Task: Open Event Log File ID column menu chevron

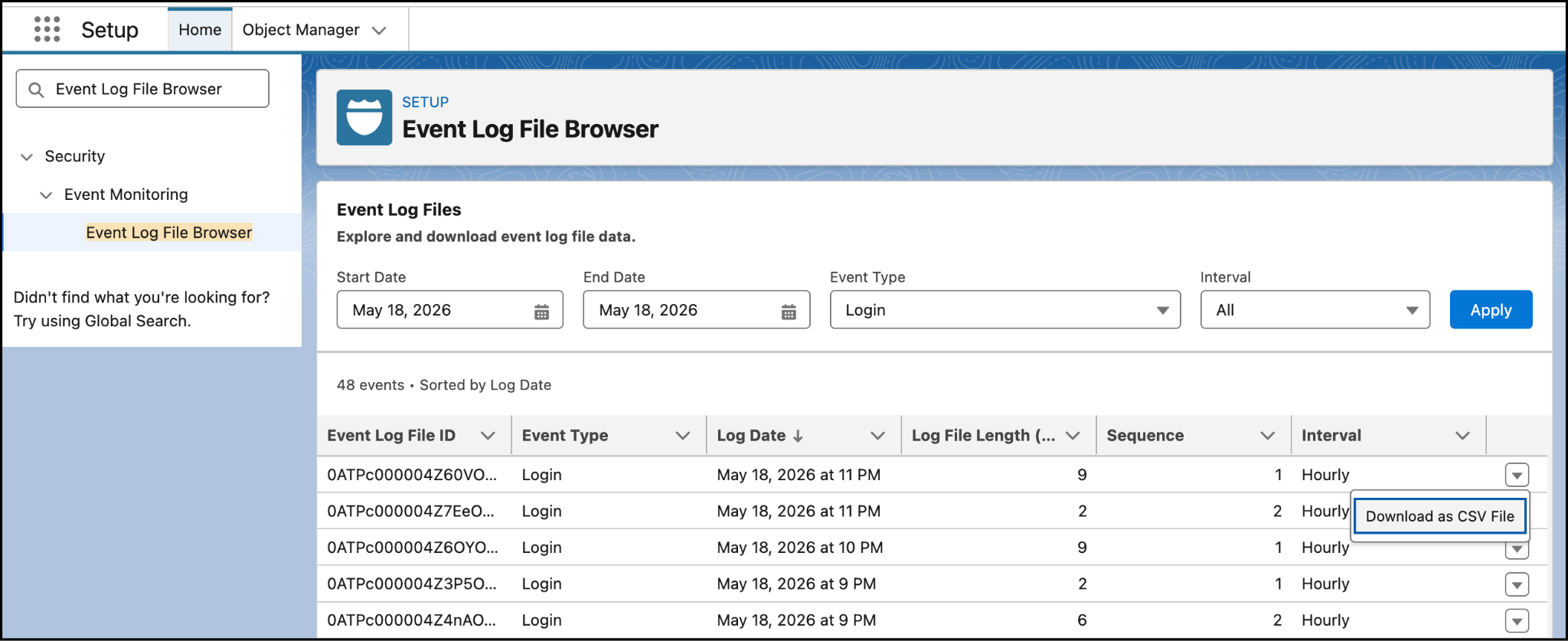Action: [x=488, y=436]
